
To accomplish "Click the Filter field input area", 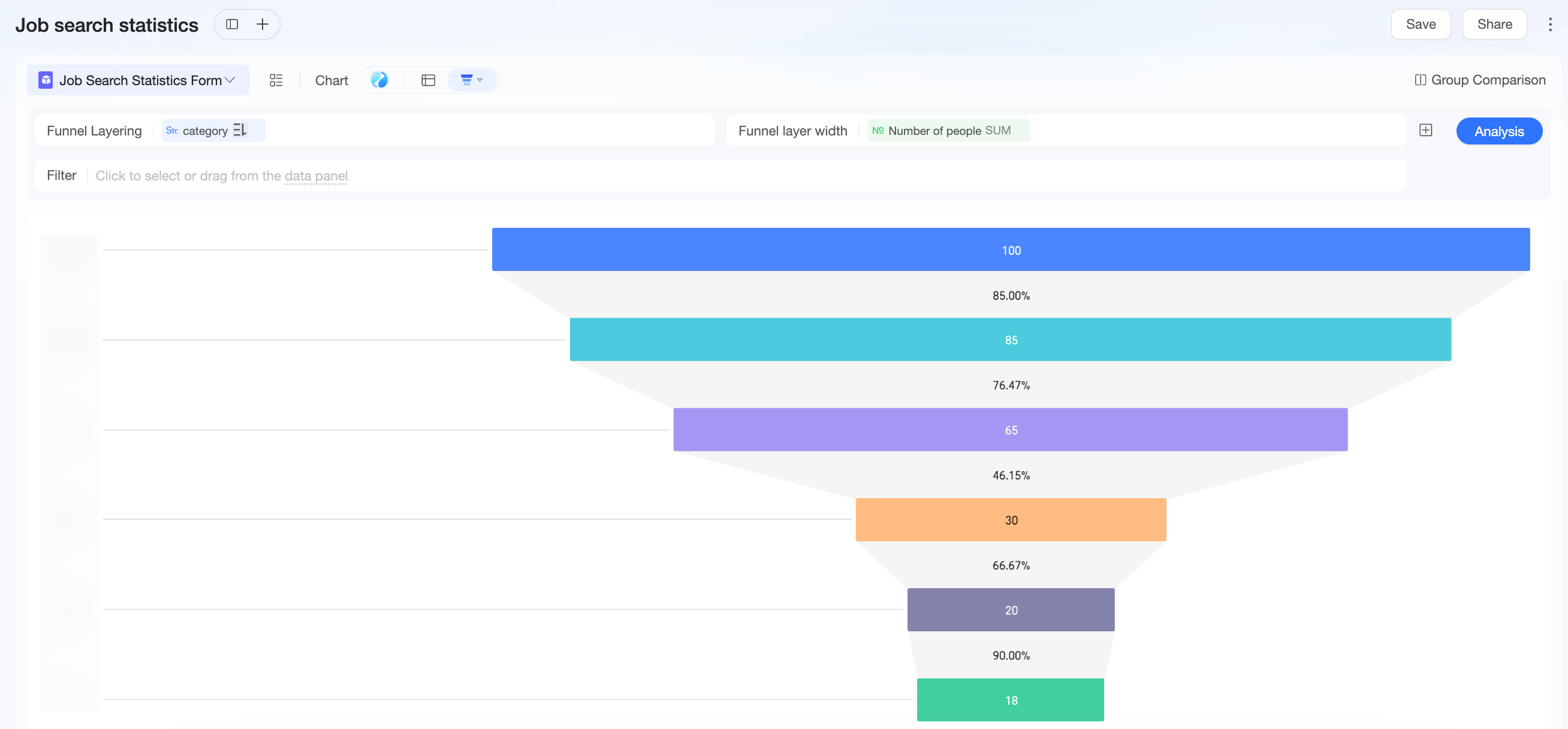I will [746, 176].
